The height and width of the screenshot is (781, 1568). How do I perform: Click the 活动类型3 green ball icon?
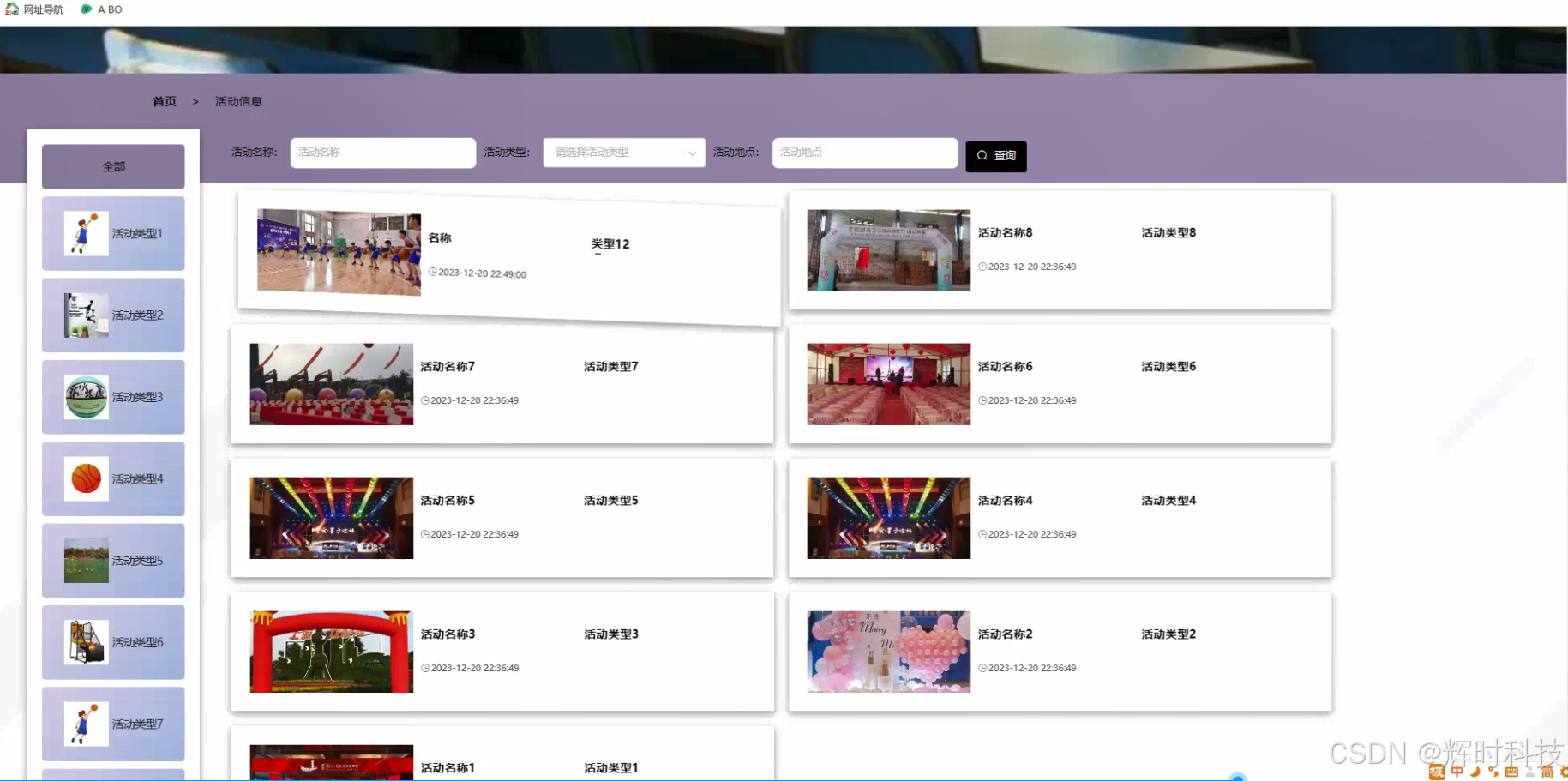click(x=86, y=397)
